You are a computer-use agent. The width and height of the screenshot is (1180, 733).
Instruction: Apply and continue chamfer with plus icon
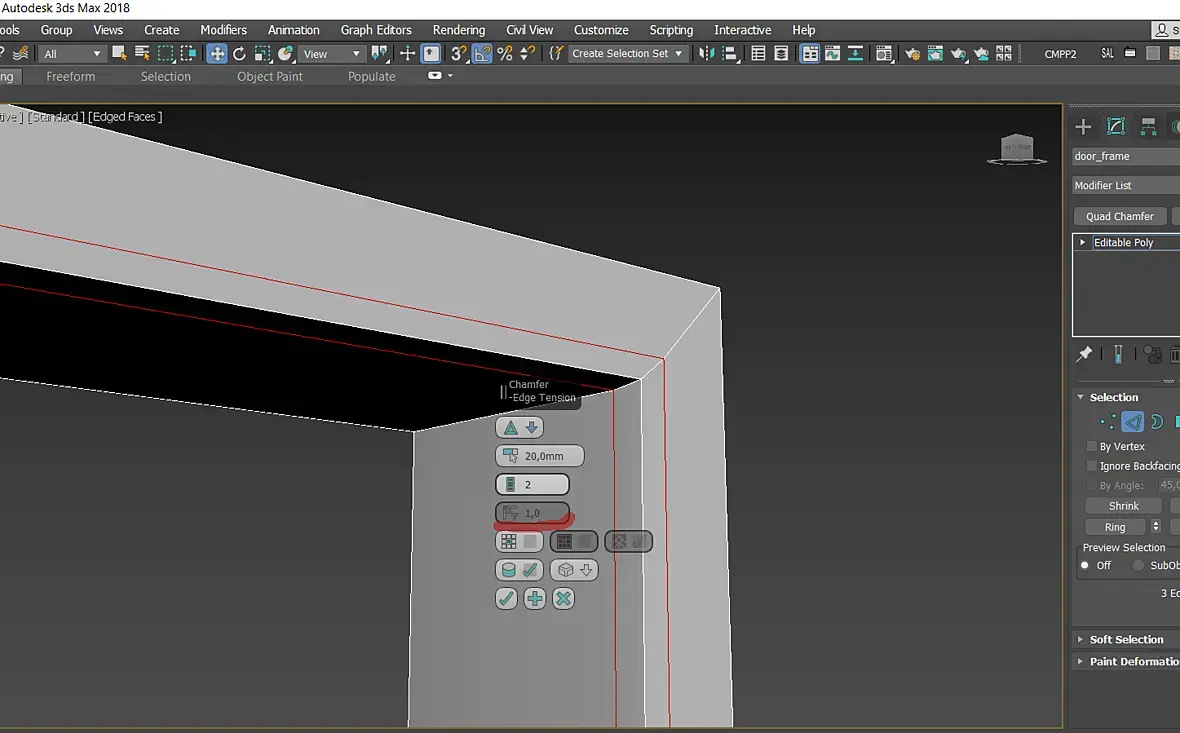click(x=535, y=599)
